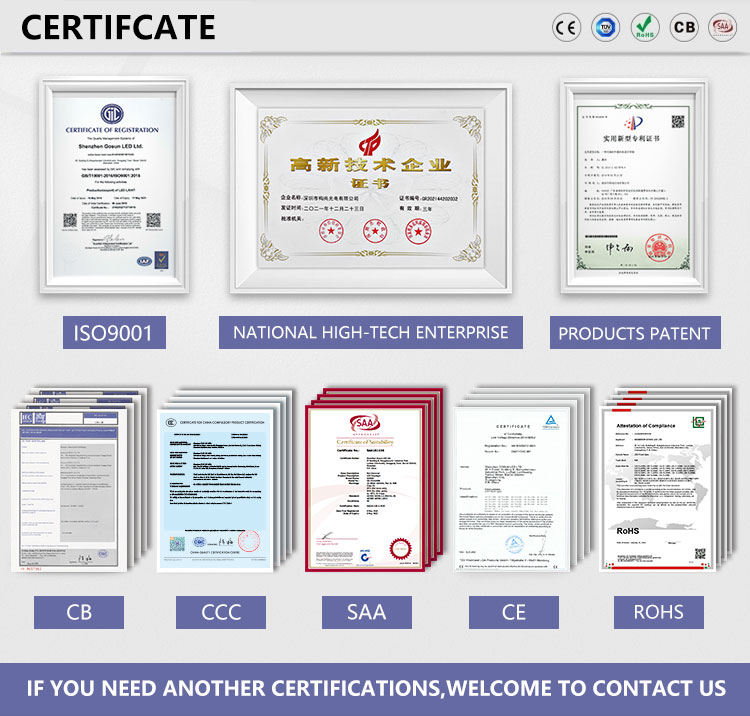Viewport: 750px width, 716px height.
Task: Click the CERTIFCATE heading text
Action: [118, 27]
